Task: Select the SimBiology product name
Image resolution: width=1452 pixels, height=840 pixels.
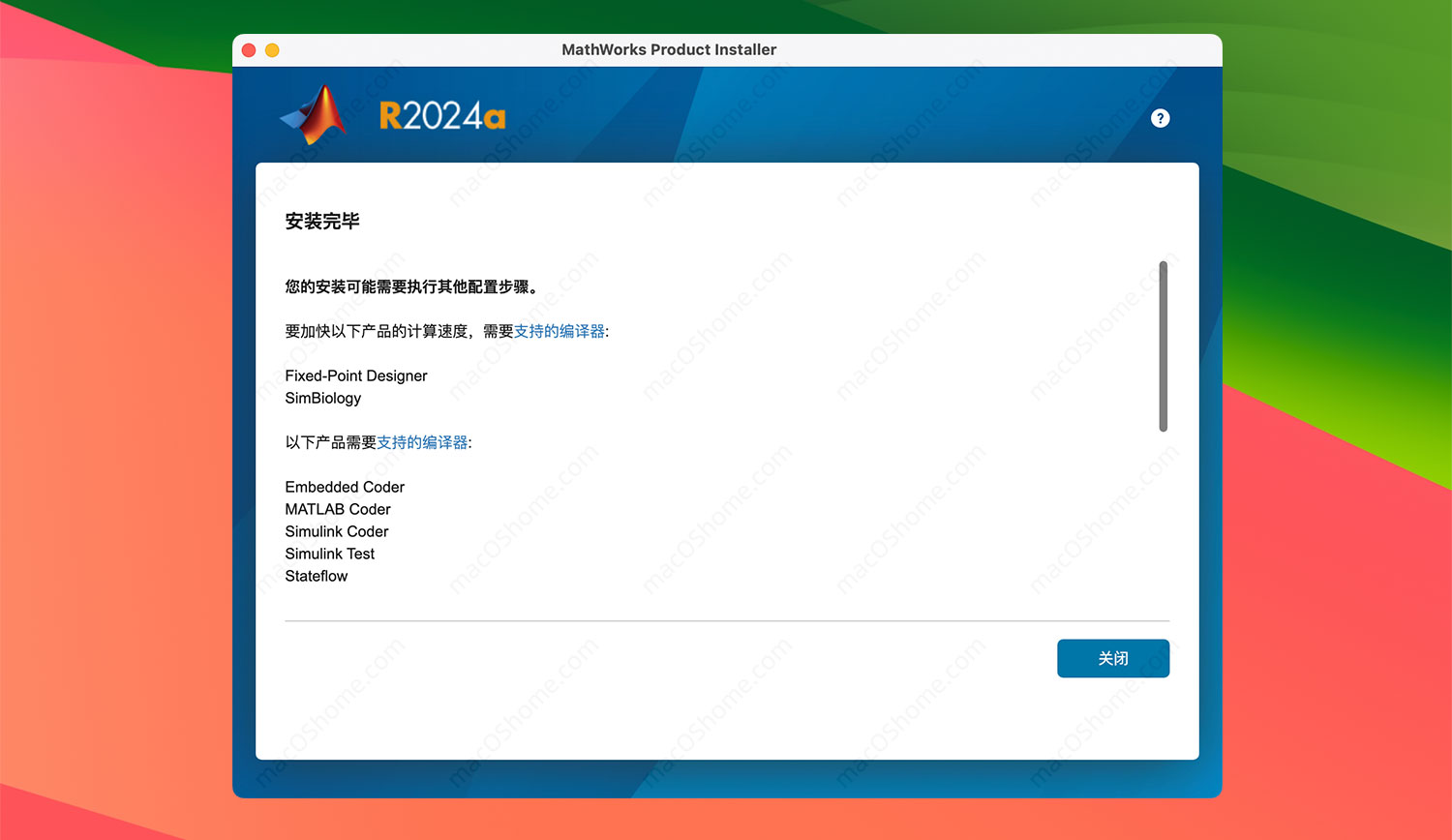Action: tap(322, 398)
